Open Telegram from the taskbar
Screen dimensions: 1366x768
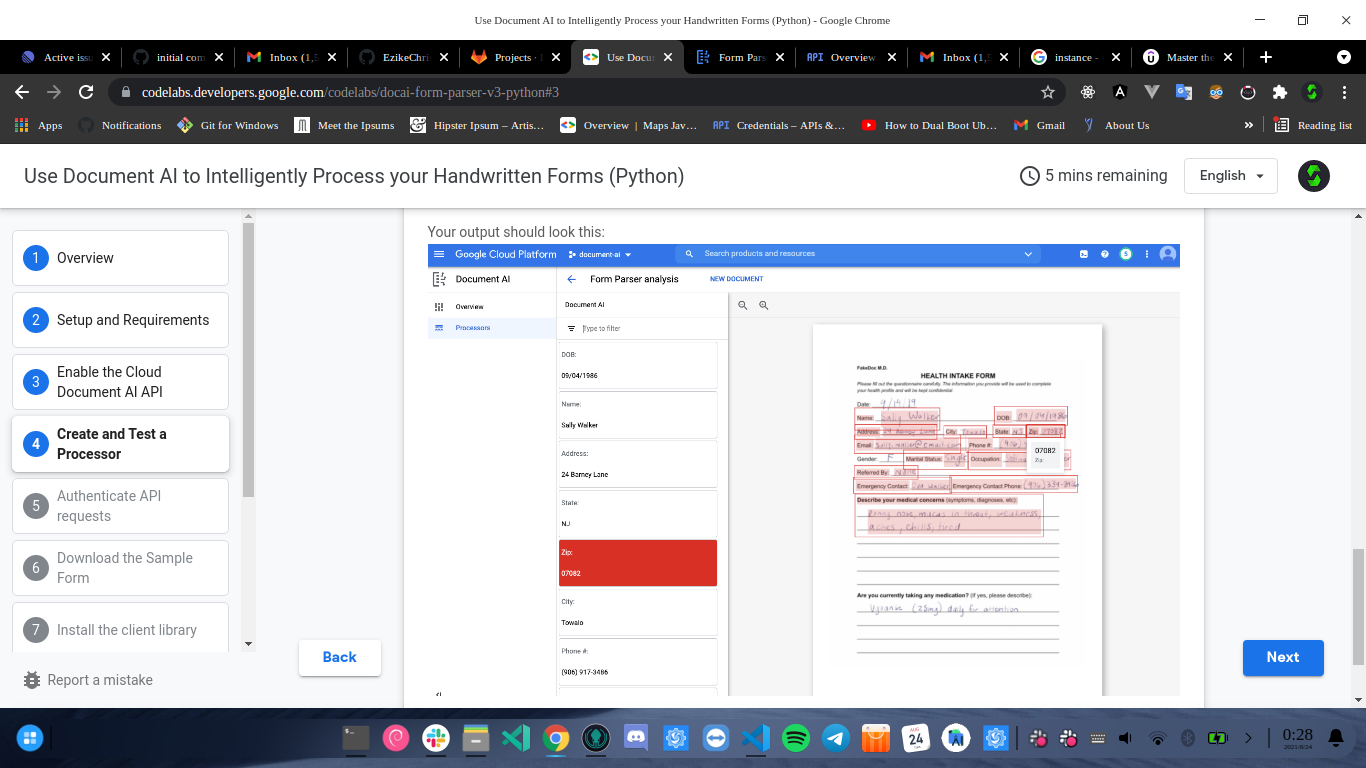[836, 739]
